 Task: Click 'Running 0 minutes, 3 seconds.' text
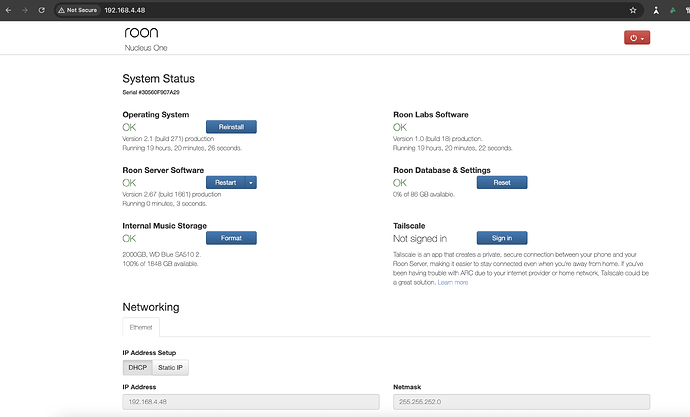coord(165,204)
